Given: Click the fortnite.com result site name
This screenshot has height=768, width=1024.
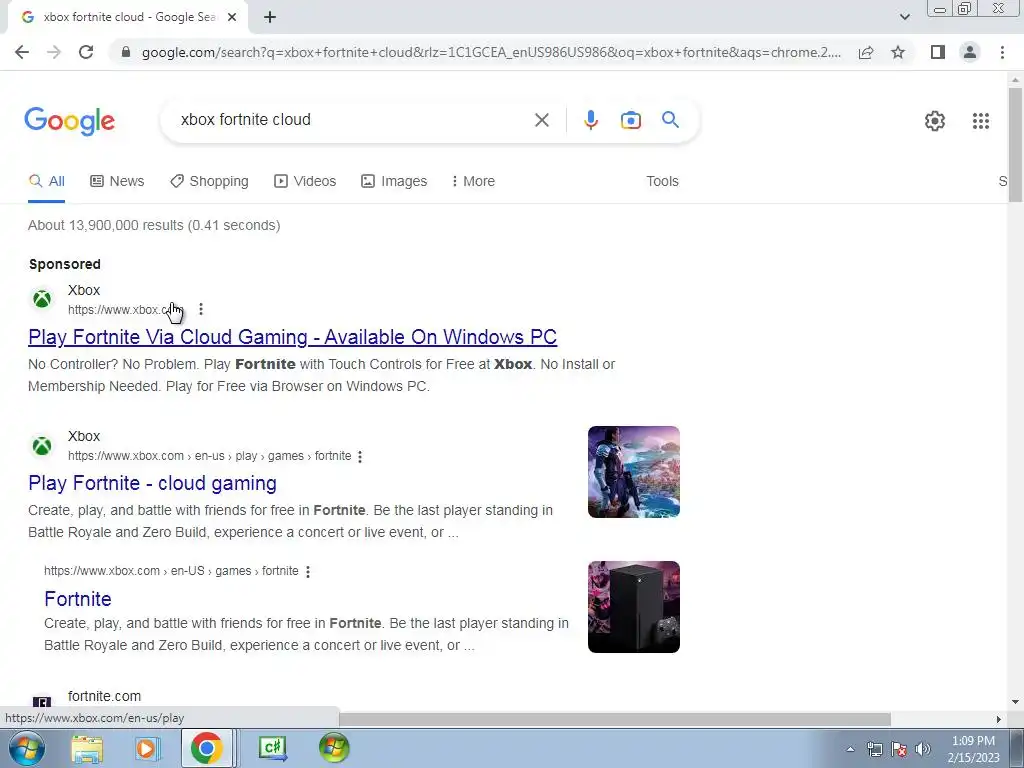Looking at the screenshot, I should pos(104,696).
